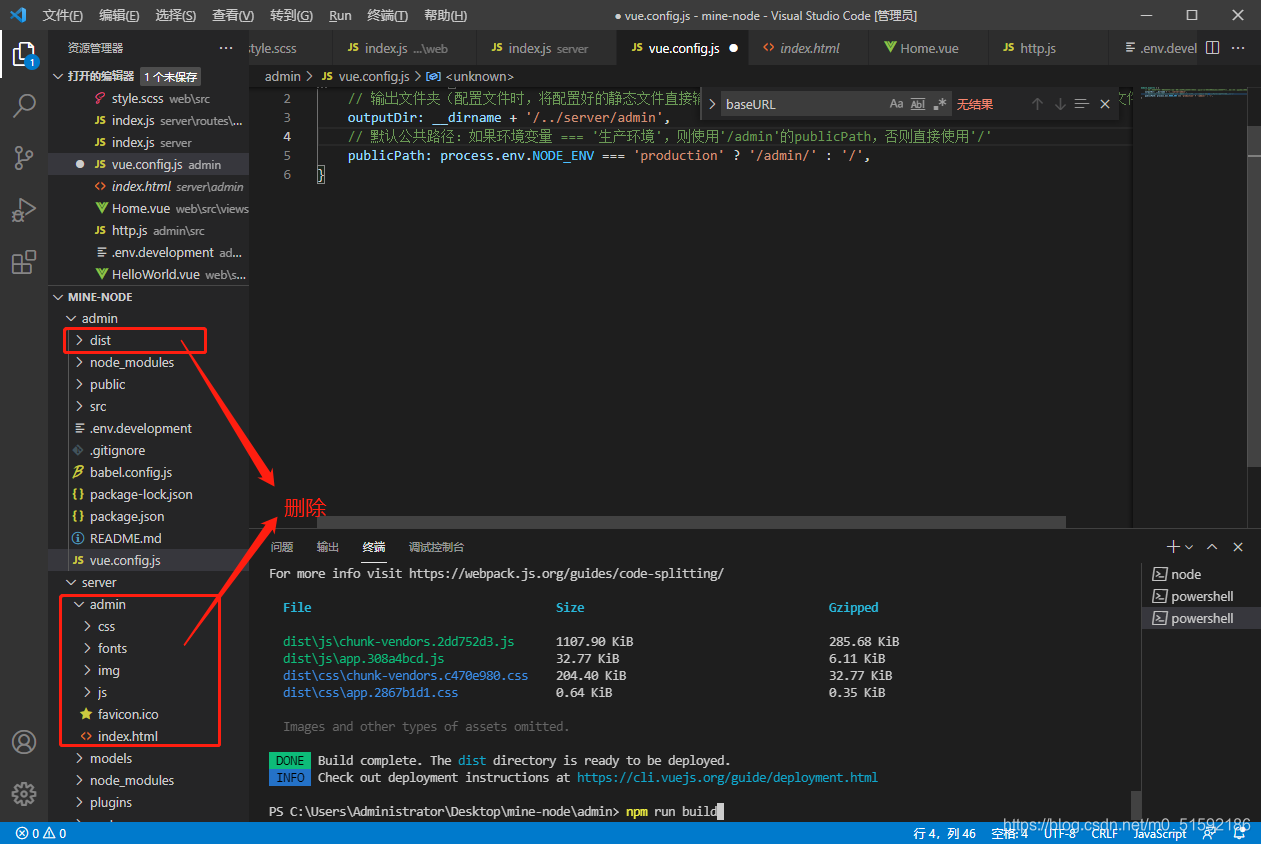Open the cli.vuejs.org deployment link
The width and height of the screenshot is (1261, 844).
tap(727, 777)
